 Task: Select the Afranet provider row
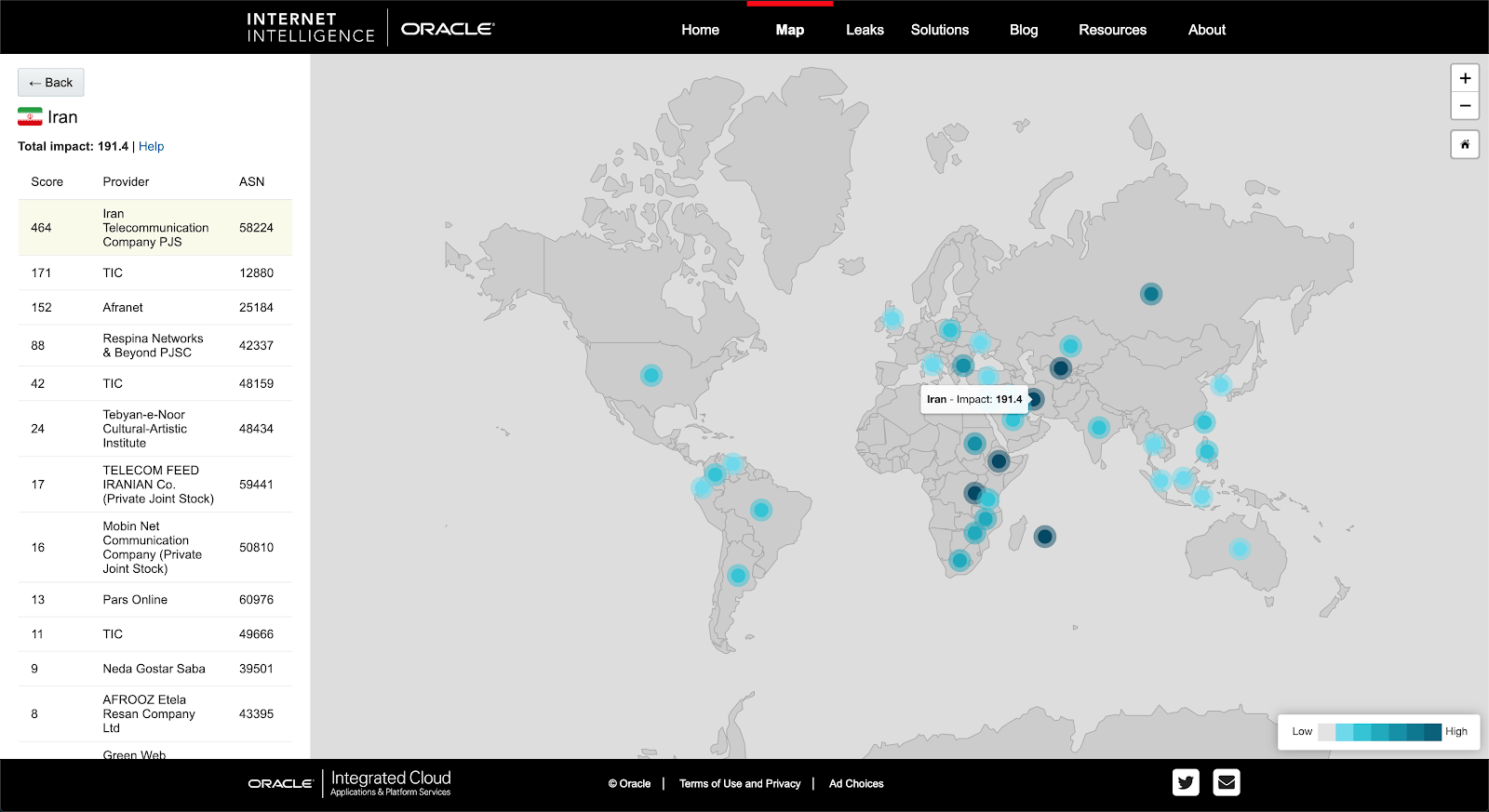tap(155, 308)
